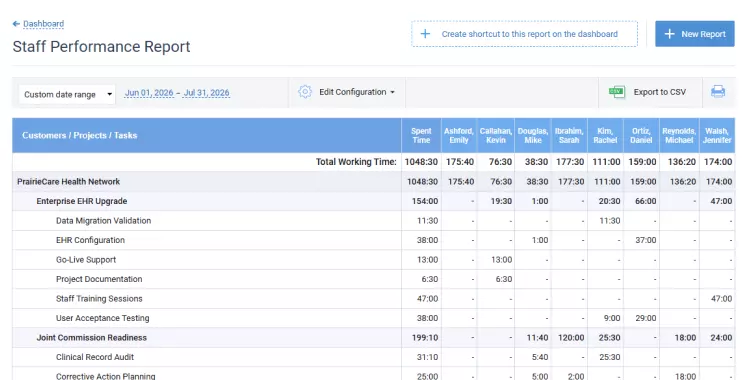Click the plus icon in the create shortcut box
Viewport: 750px width, 380px height.
(425, 34)
